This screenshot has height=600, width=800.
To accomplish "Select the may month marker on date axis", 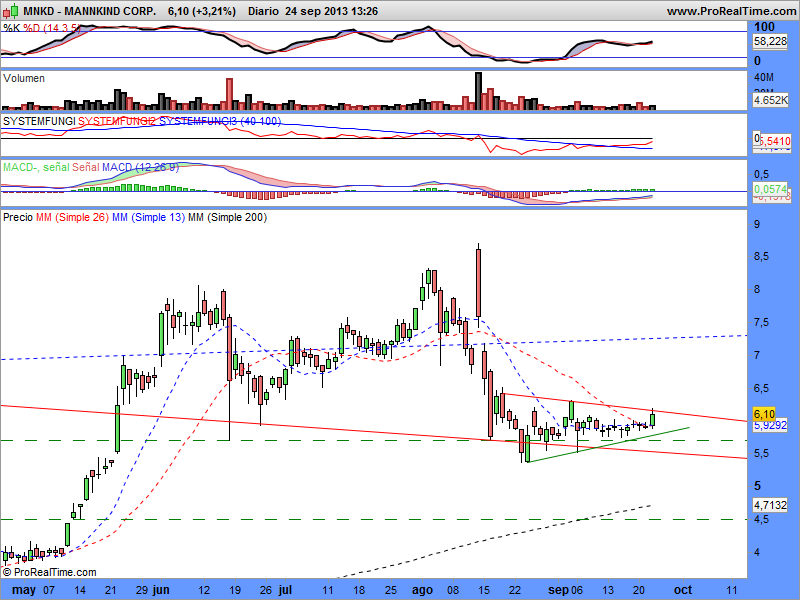I will click(24, 590).
